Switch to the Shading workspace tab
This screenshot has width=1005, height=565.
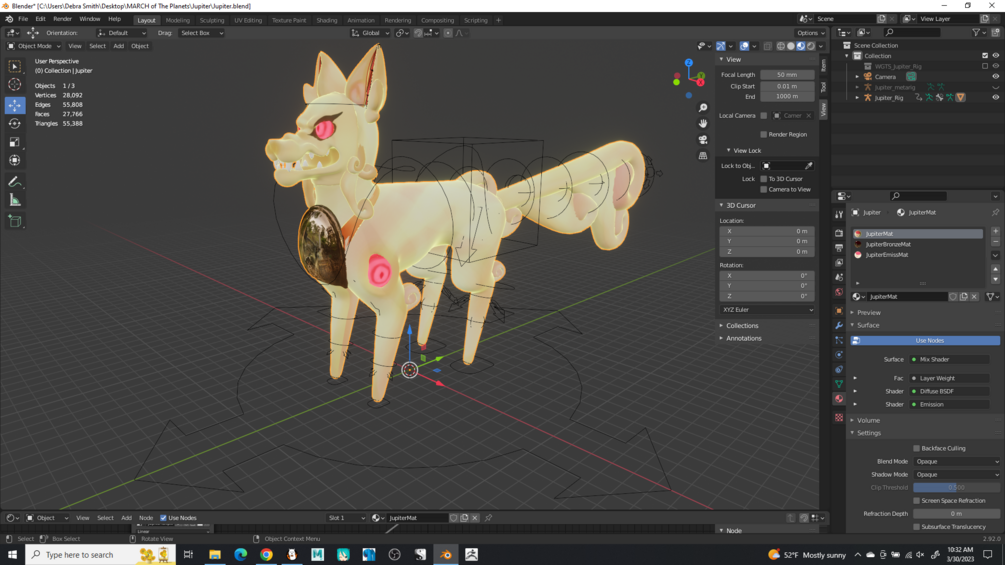(x=326, y=20)
